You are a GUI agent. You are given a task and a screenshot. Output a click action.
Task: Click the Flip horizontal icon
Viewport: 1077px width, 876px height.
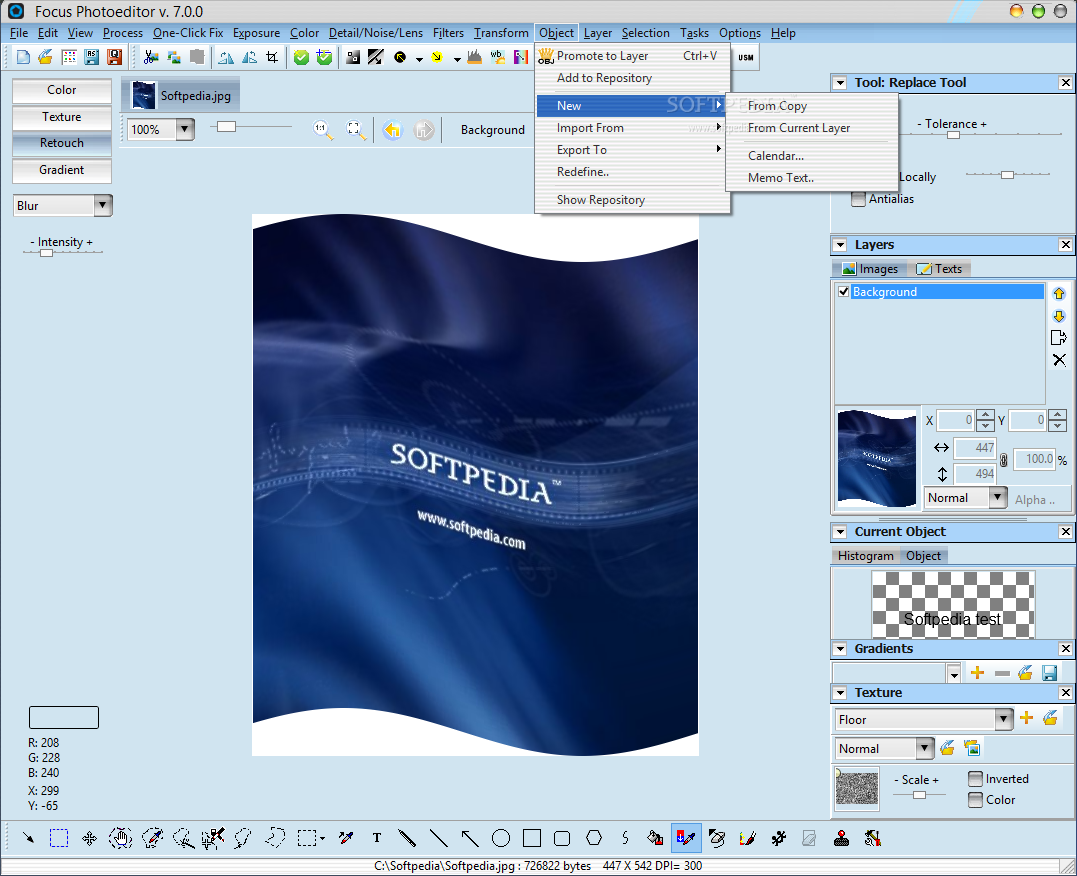(x=225, y=57)
